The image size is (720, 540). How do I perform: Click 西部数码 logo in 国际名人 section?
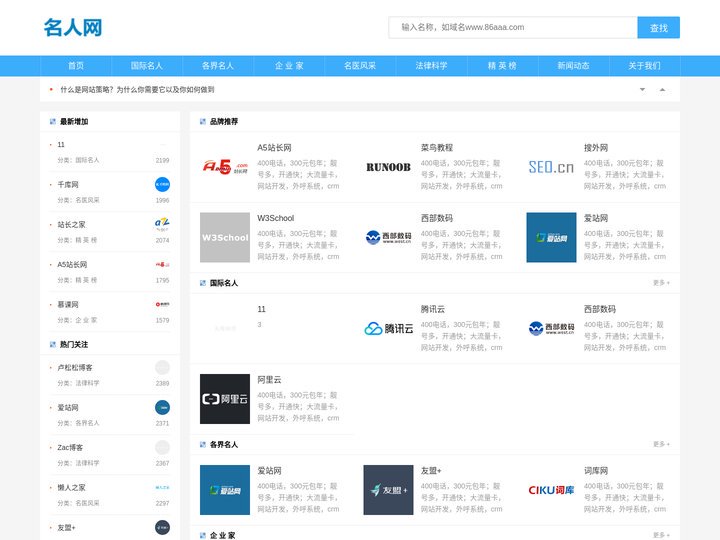[x=551, y=328]
